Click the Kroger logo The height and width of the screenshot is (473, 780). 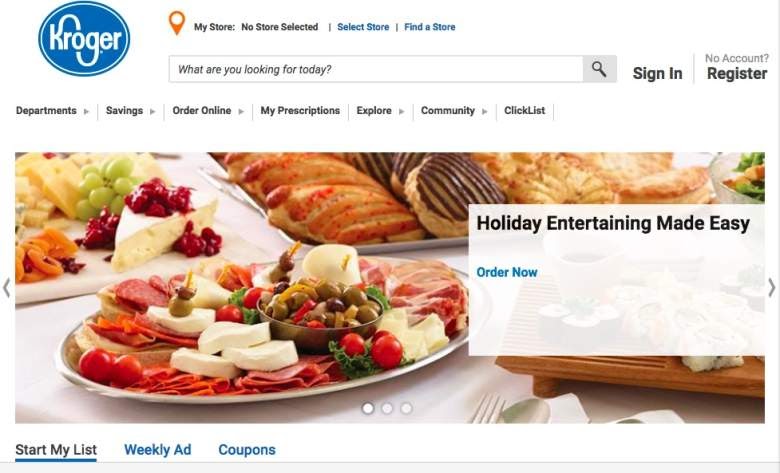coord(84,38)
